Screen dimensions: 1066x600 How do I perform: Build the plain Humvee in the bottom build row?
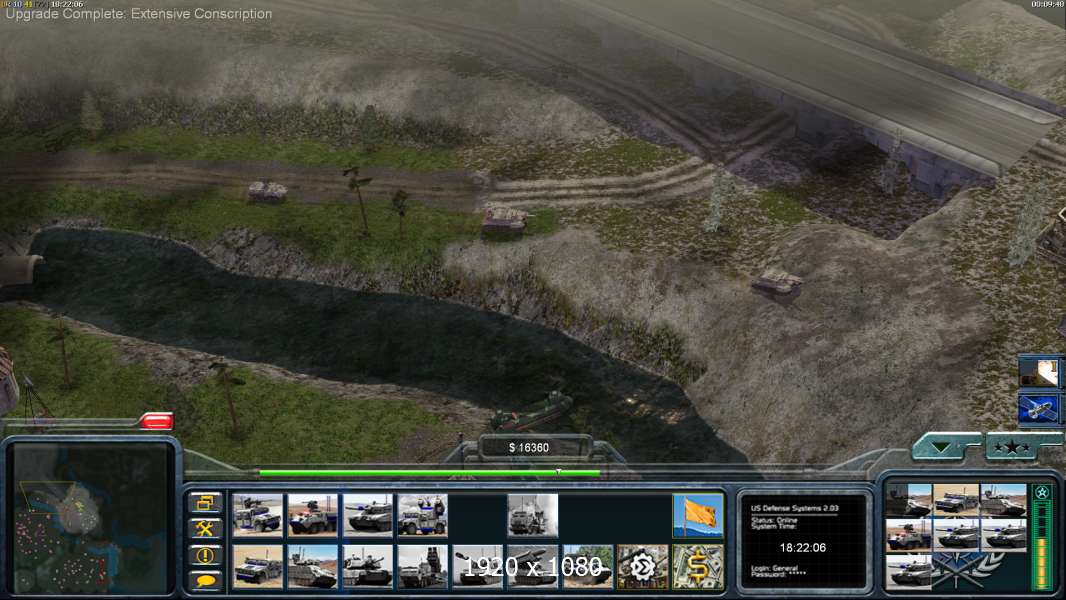257,566
